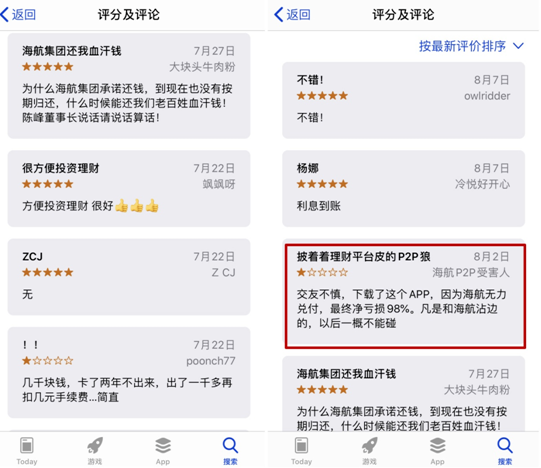Tap the 搜索 magnifier icon on right screen
541x468 pixels.
pyautogui.click(x=505, y=445)
